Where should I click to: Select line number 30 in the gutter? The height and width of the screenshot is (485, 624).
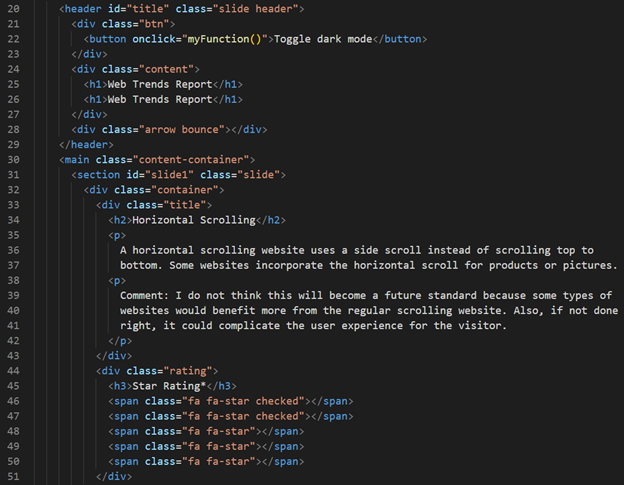pos(13,160)
